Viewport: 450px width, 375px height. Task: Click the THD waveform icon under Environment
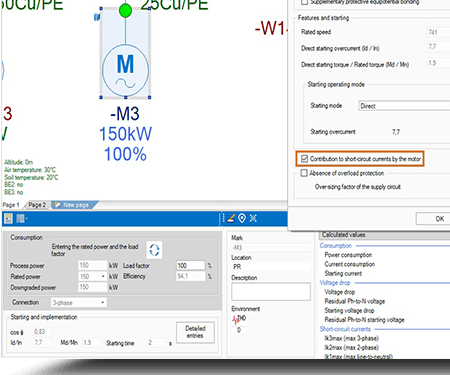pyautogui.click(x=239, y=320)
